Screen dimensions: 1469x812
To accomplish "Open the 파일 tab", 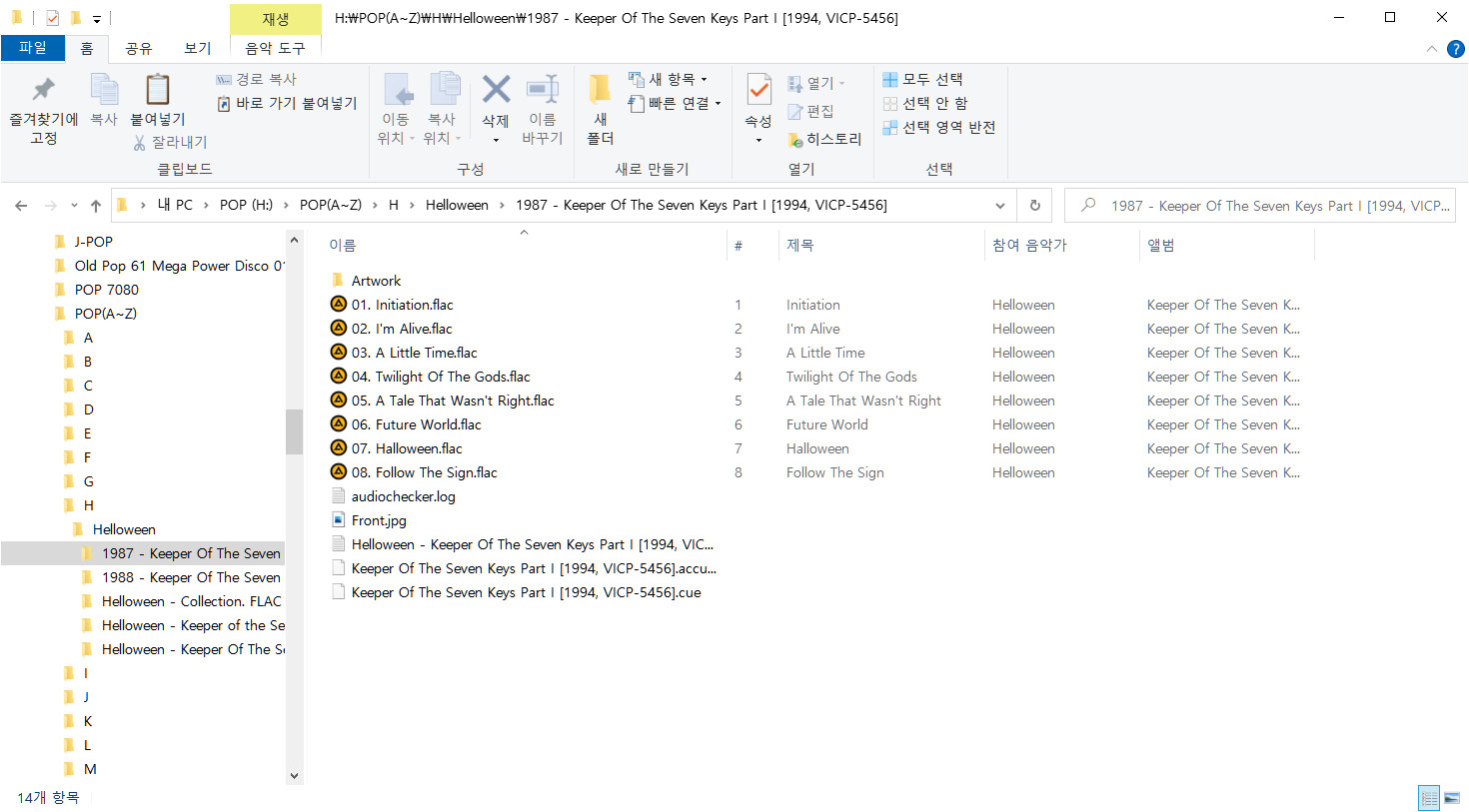I will tap(33, 48).
